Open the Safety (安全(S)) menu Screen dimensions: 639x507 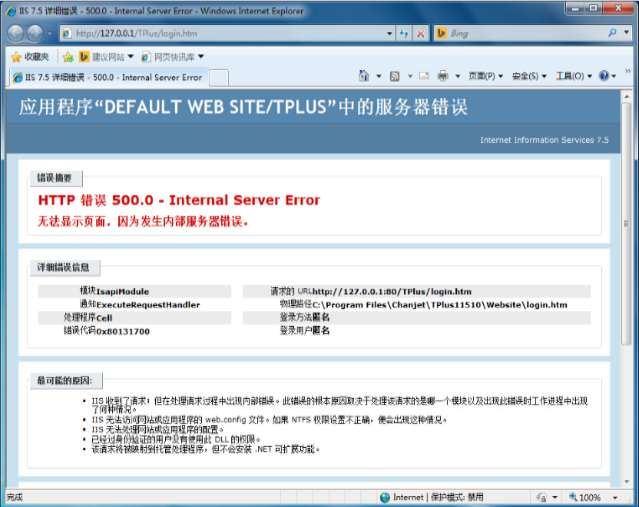click(x=529, y=76)
